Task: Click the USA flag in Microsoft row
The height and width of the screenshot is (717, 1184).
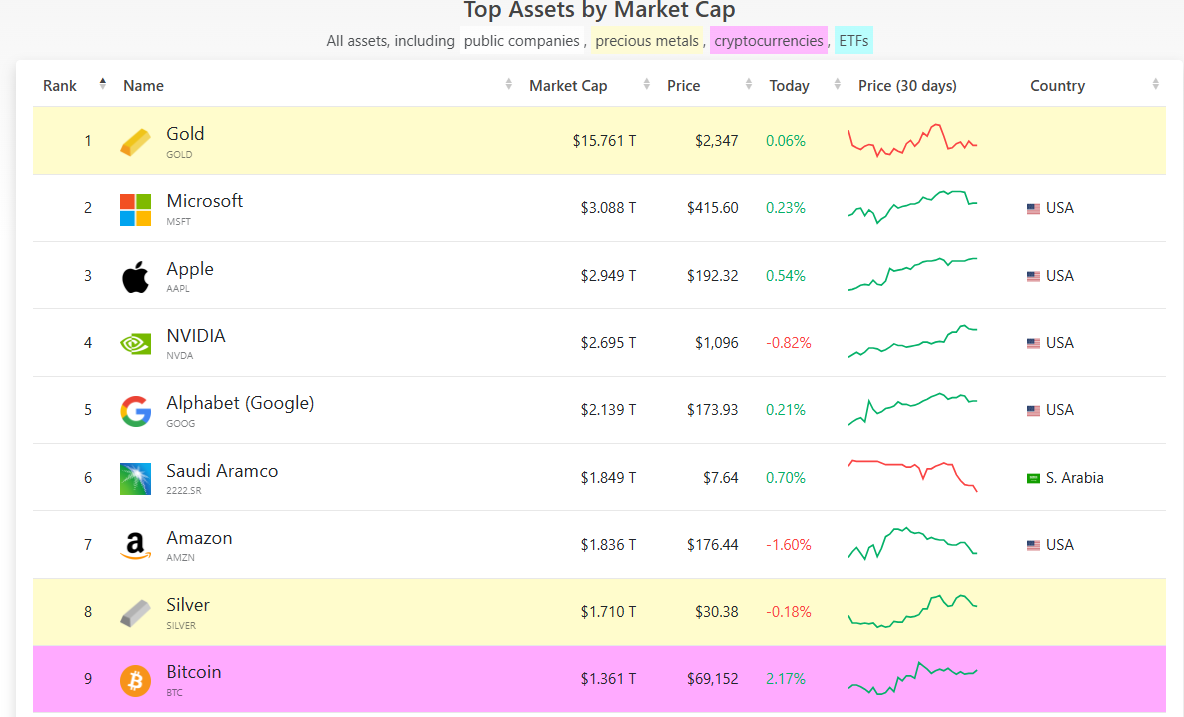Action: pos(1033,208)
